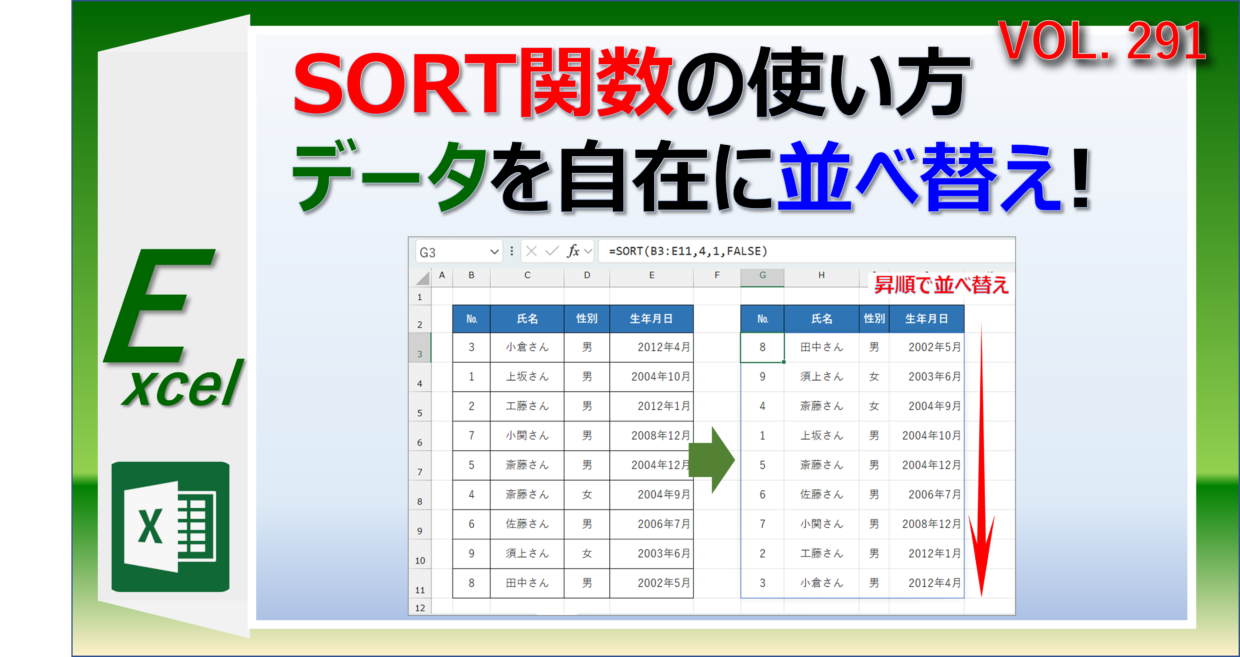
Task: Select column E header
Action: click(x=651, y=276)
